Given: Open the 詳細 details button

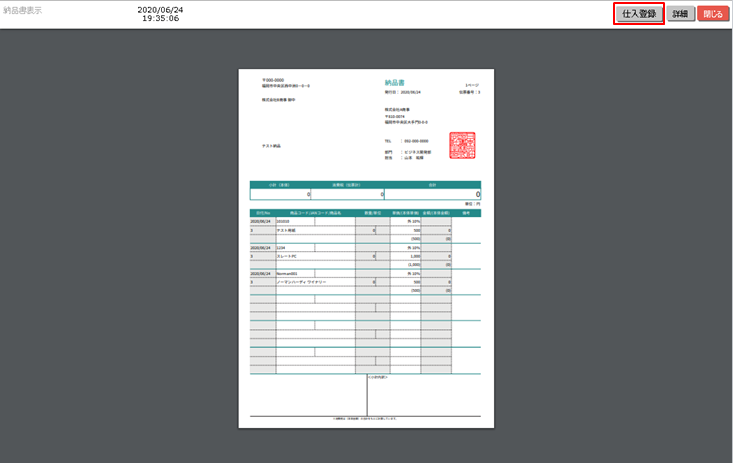Looking at the screenshot, I should pos(680,15).
